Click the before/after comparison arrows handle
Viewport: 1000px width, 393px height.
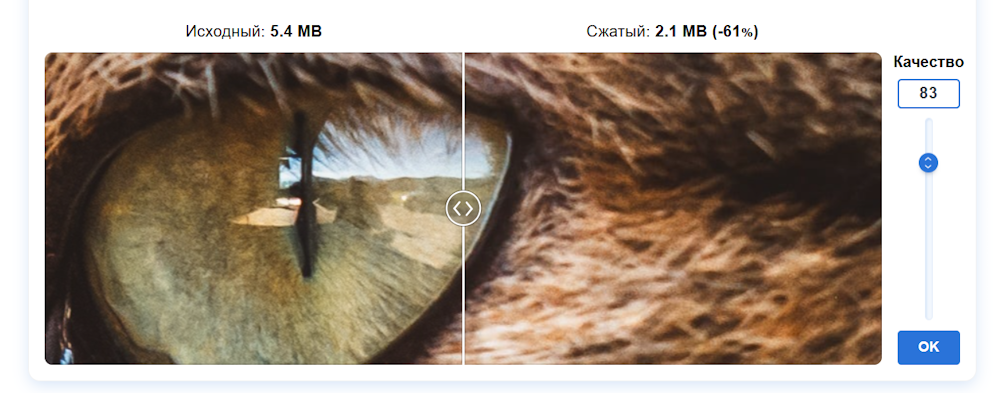pos(463,208)
